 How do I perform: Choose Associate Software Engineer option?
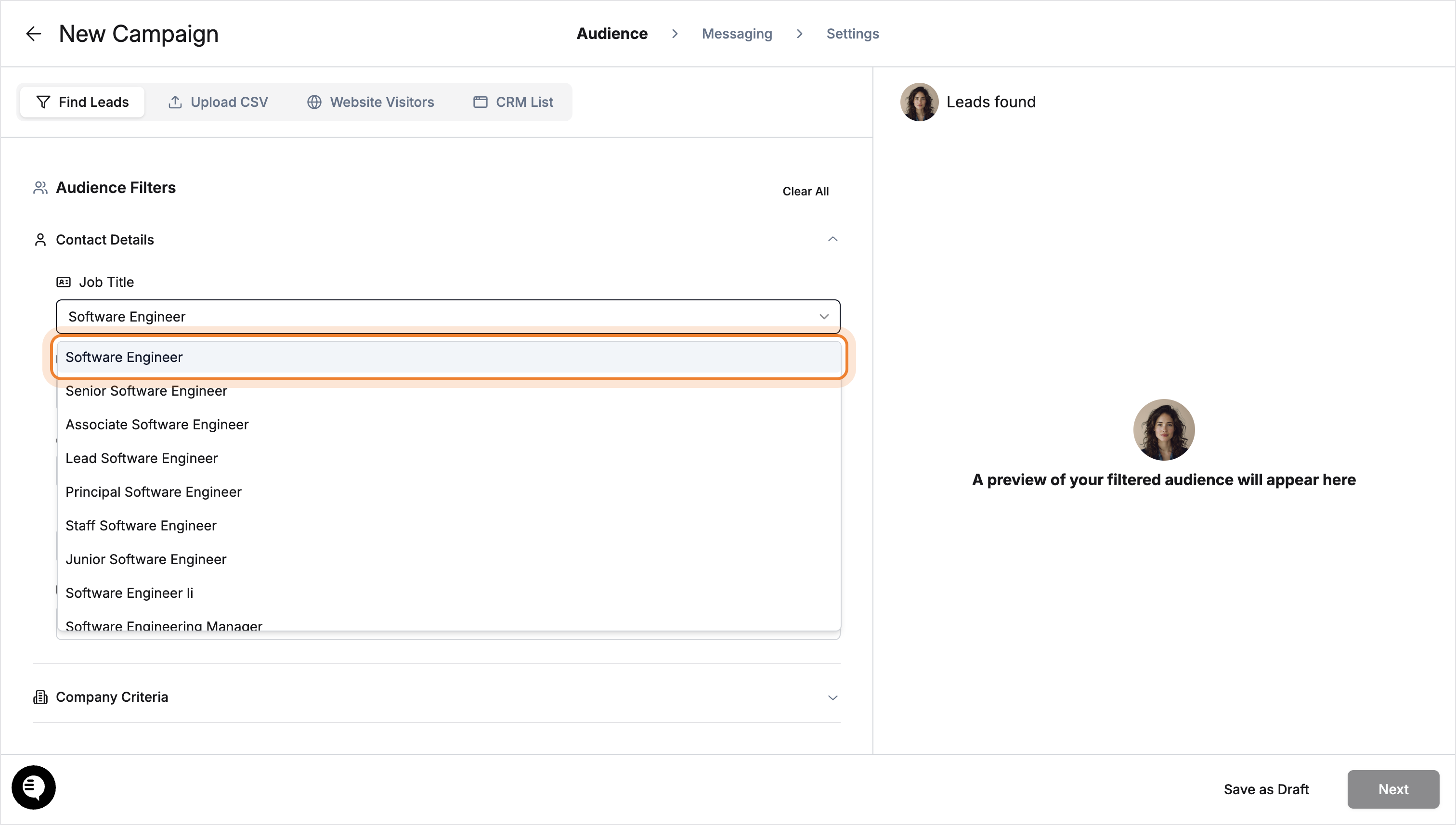coord(449,425)
